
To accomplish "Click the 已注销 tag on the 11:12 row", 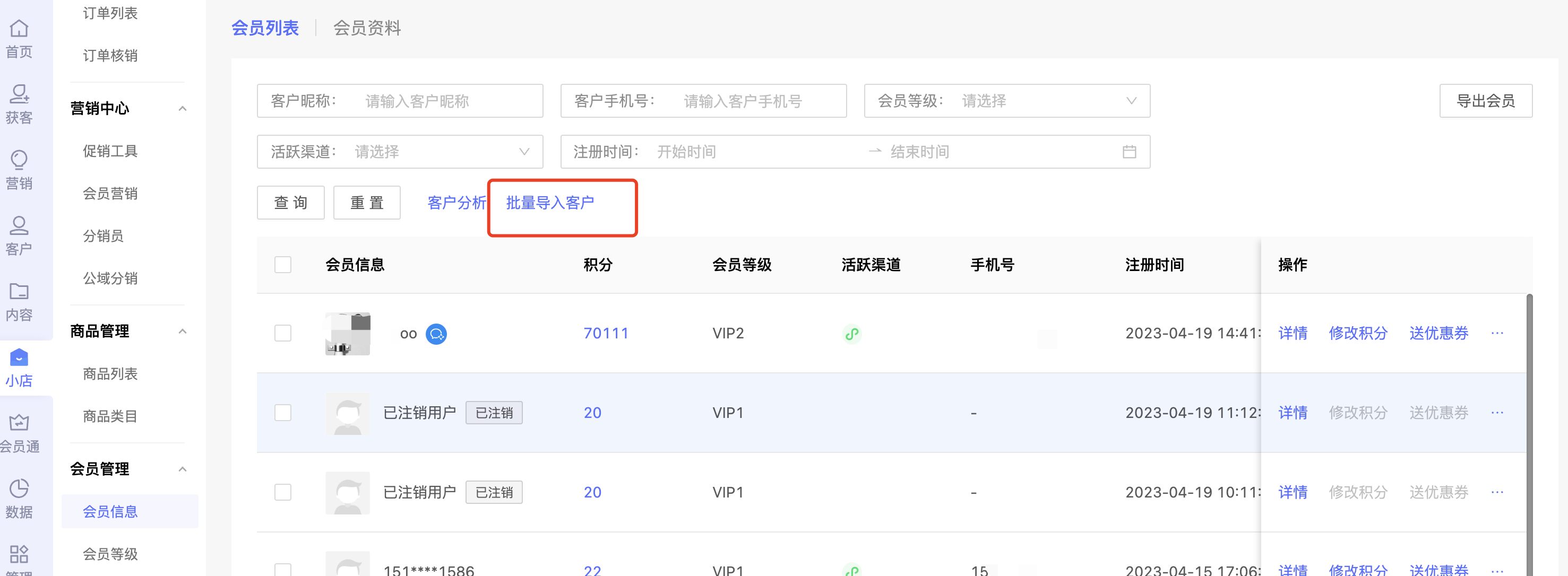I will pos(494,413).
